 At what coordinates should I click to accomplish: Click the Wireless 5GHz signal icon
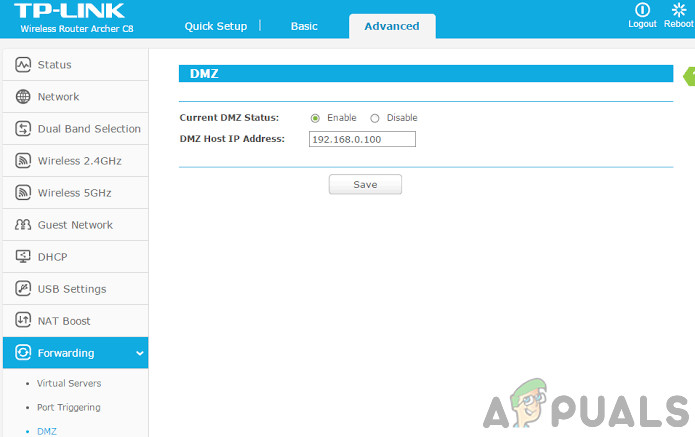point(23,193)
